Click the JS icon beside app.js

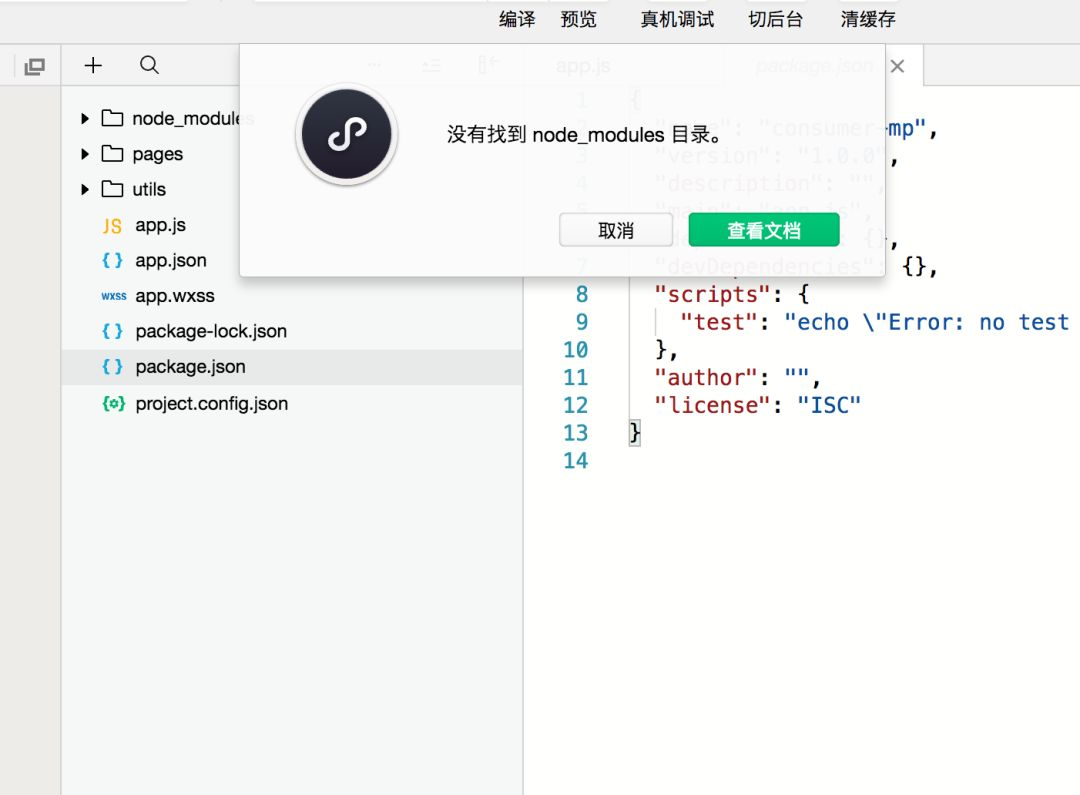pos(112,226)
